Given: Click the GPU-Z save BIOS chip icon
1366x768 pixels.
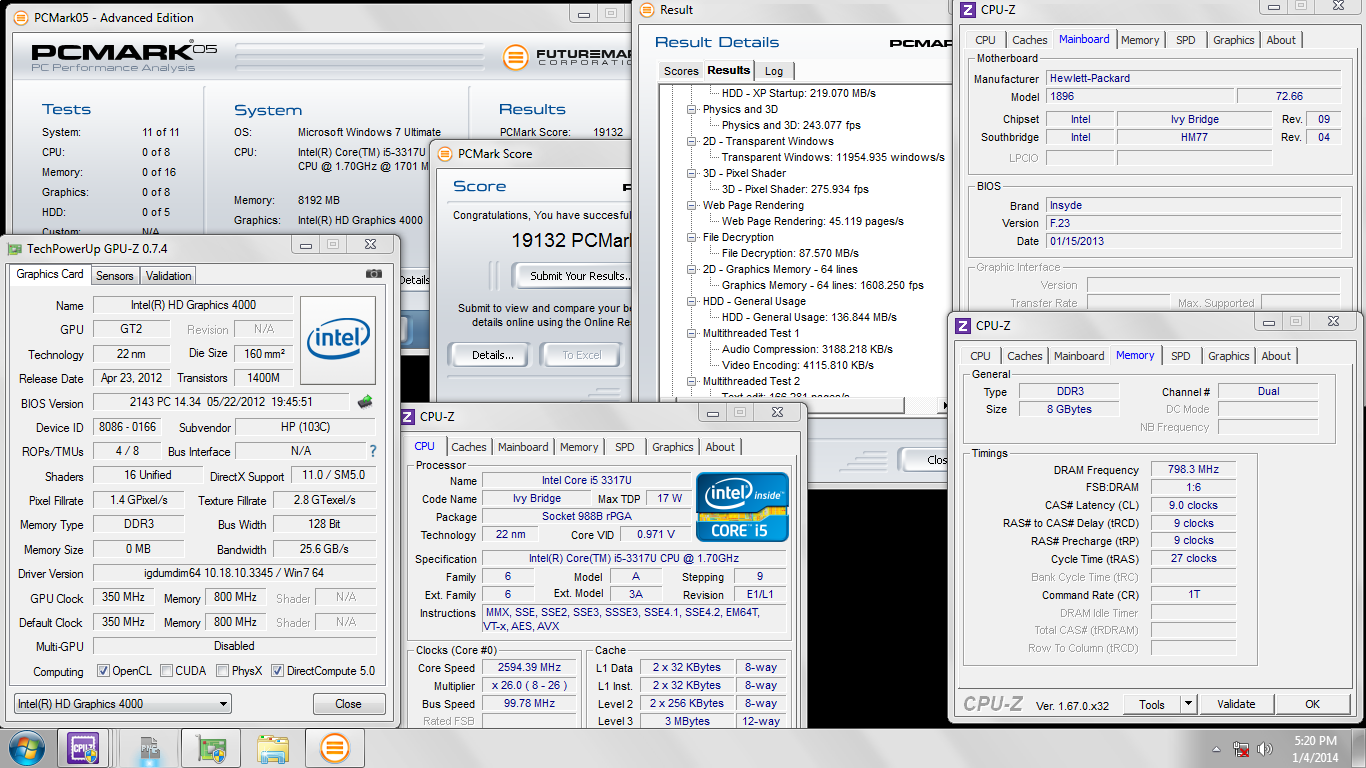Looking at the screenshot, I should pos(365,403).
